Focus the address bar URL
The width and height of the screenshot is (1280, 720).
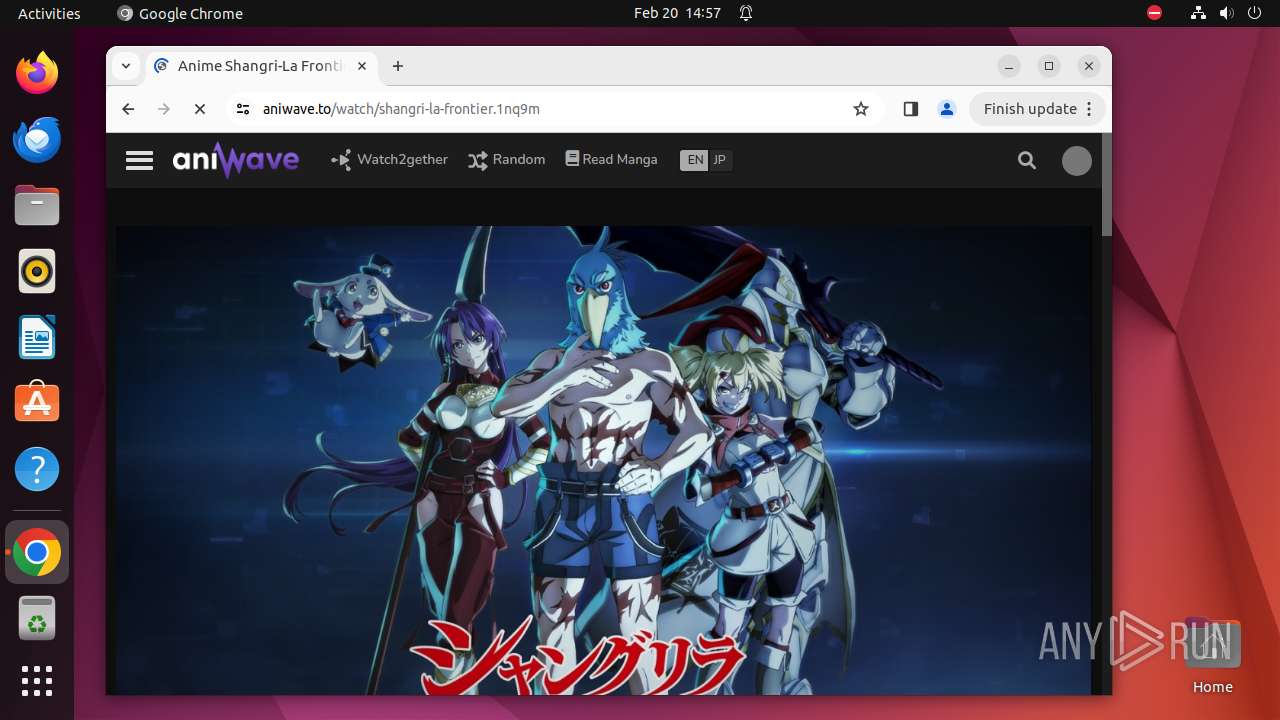pos(401,109)
